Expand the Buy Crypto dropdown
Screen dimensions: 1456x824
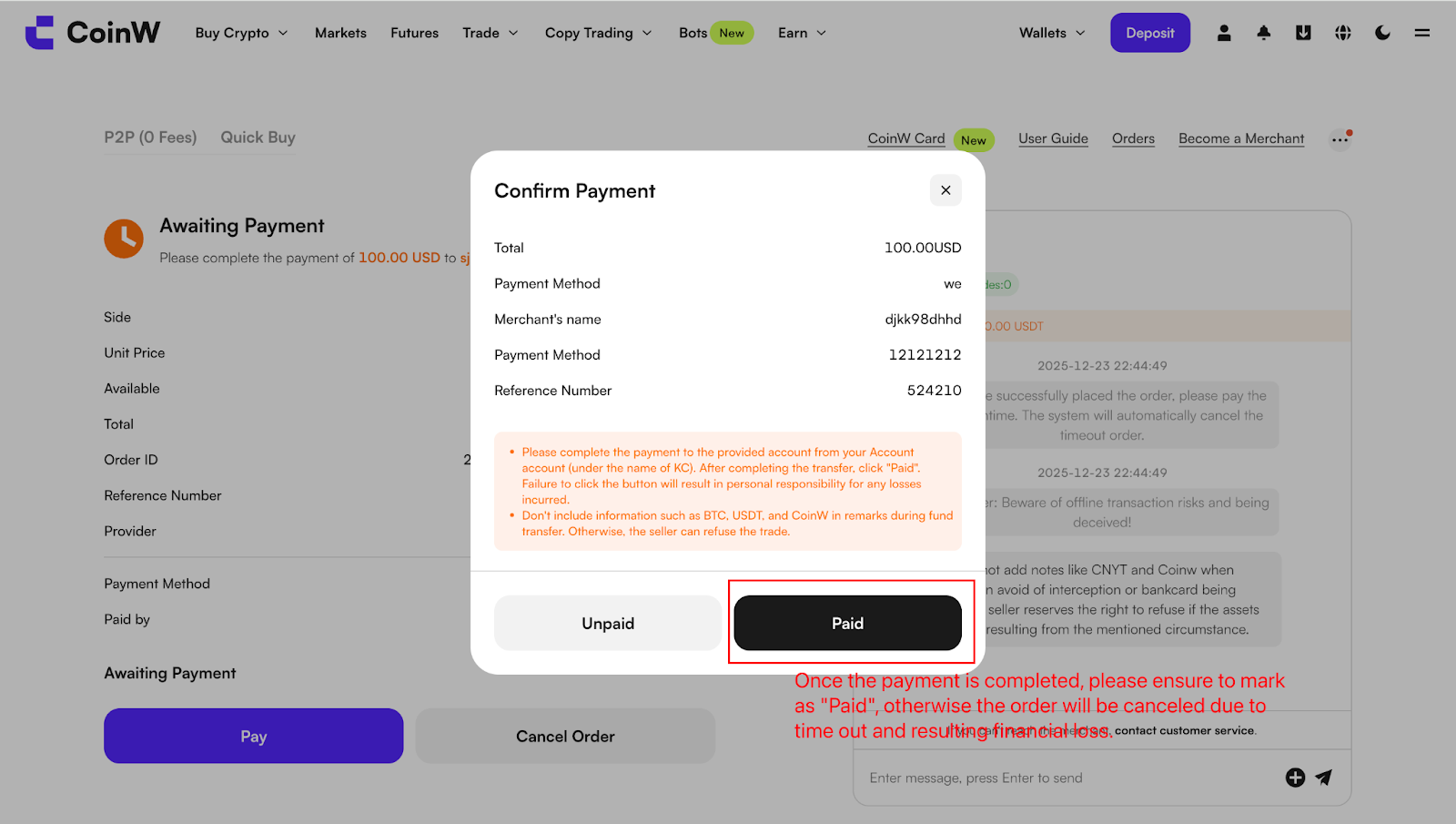pyautogui.click(x=241, y=33)
